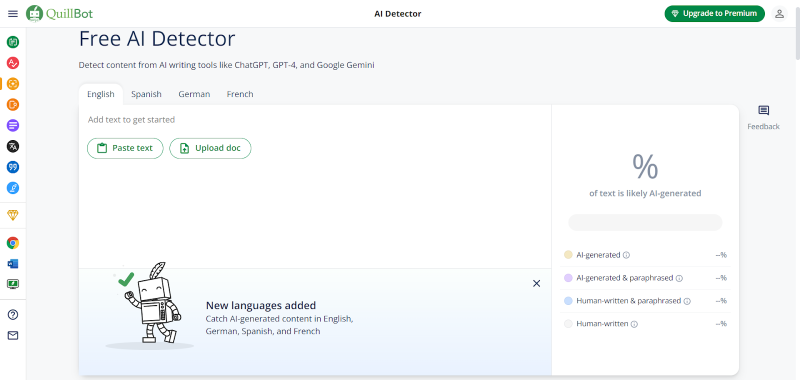Screen dimensions: 800x380
Task: Dismiss the New languages added banner
Action: tap(536, 284)
